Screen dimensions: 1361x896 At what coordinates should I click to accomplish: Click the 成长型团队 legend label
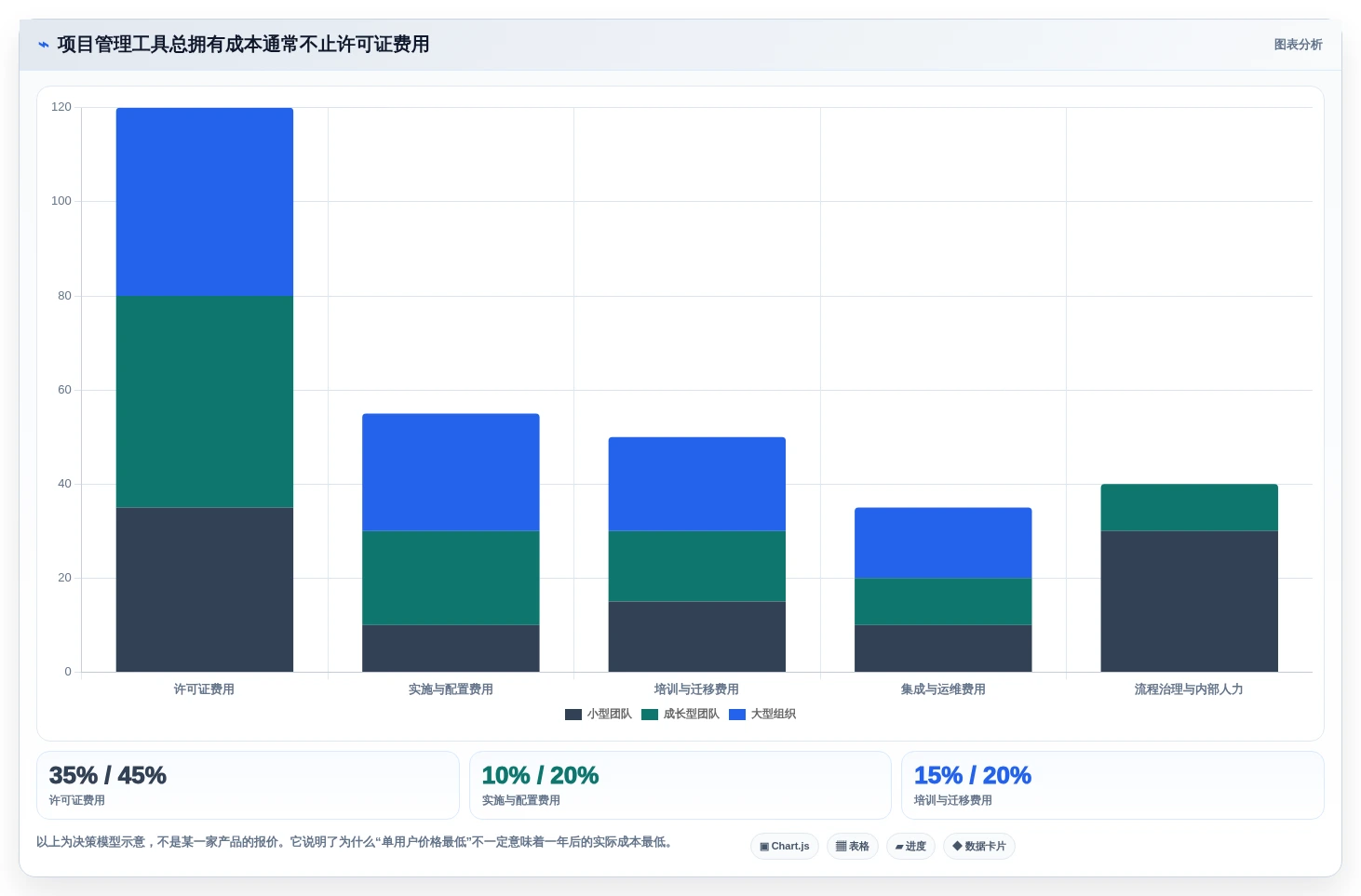pyautogui.click(x=691, y=715)
